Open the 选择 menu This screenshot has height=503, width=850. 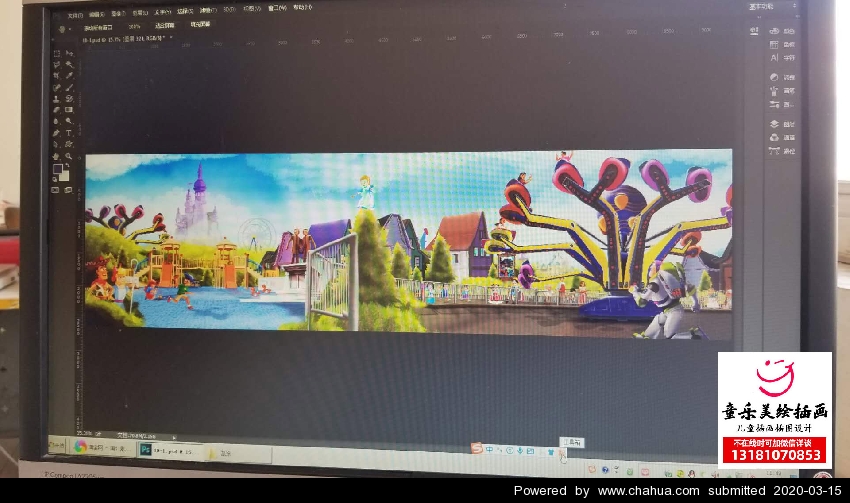tap(185, 11)
